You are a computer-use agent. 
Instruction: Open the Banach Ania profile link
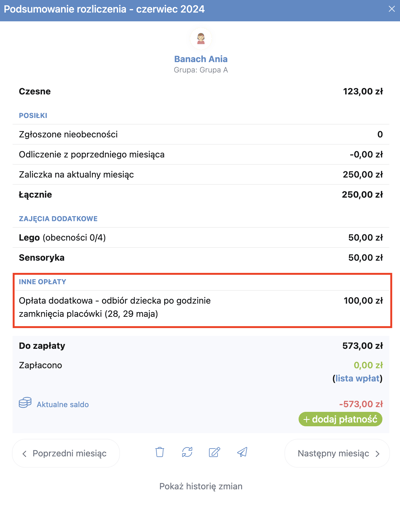click(201, 59)
